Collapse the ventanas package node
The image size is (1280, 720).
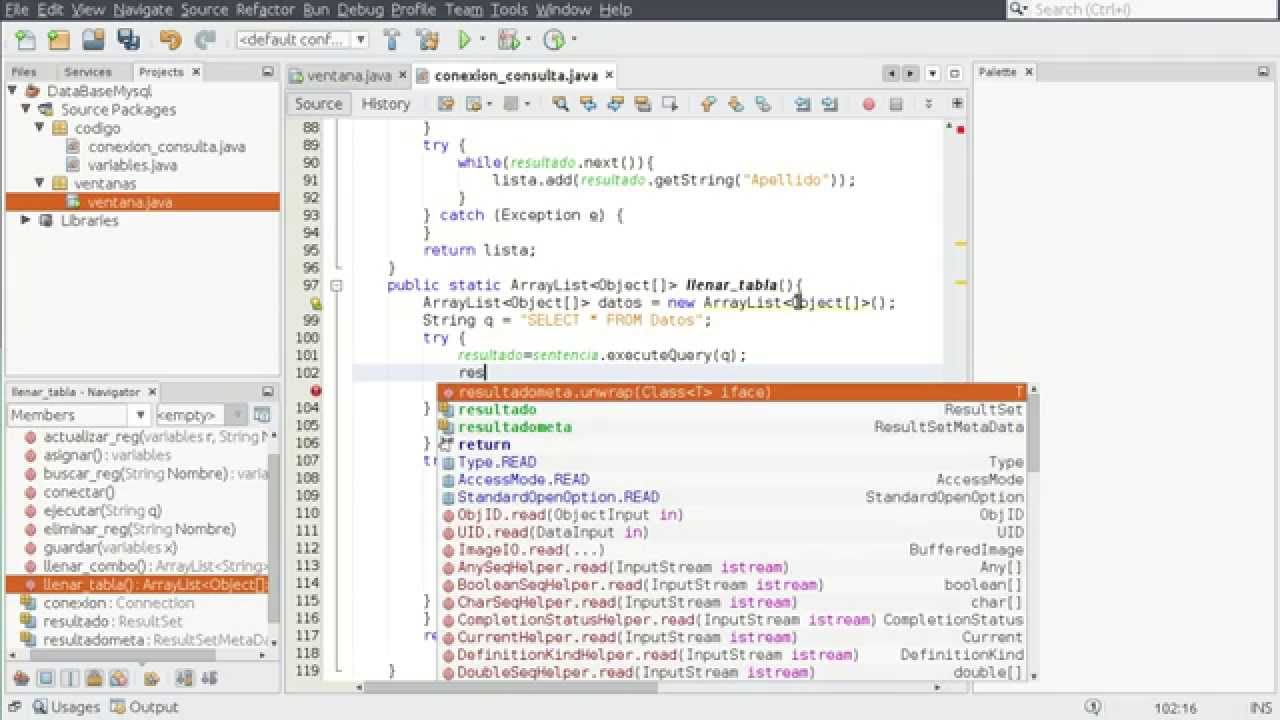[x=40, y=183]
